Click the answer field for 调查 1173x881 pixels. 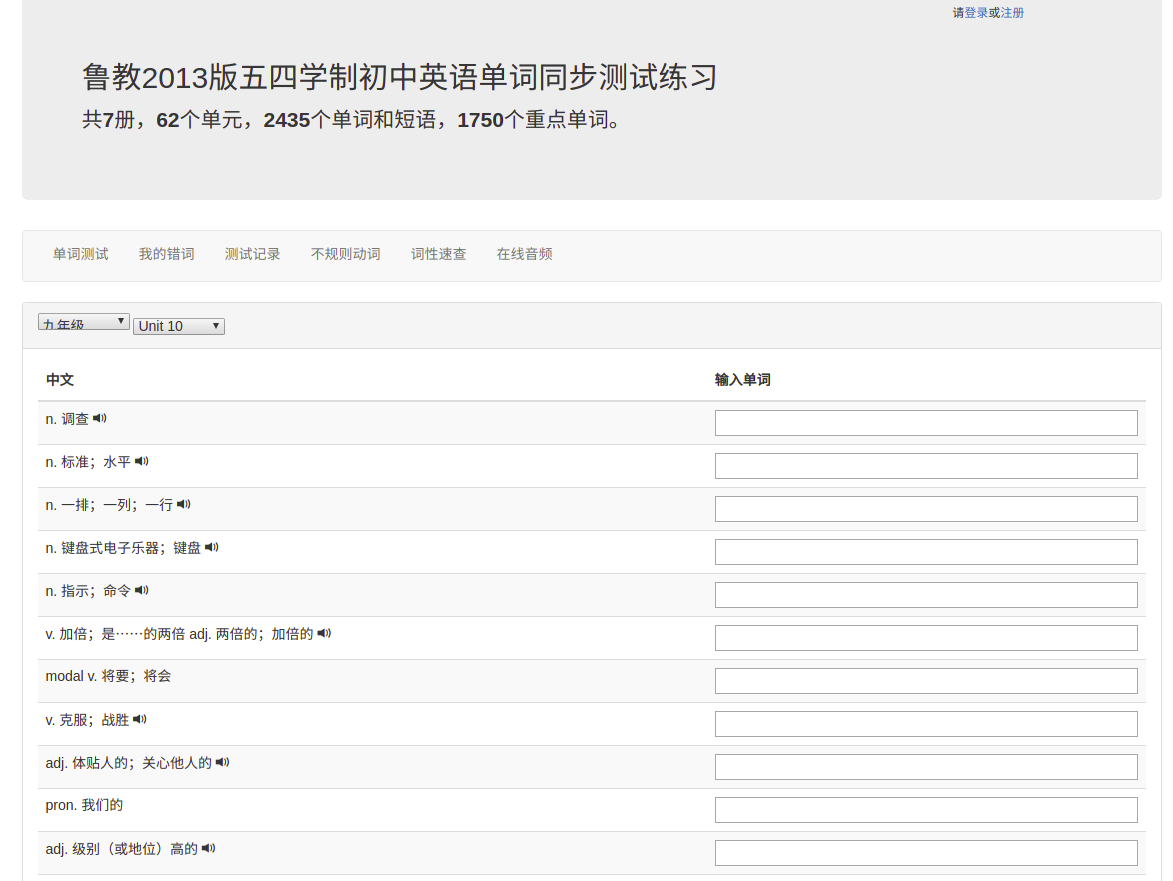(926, 423)
